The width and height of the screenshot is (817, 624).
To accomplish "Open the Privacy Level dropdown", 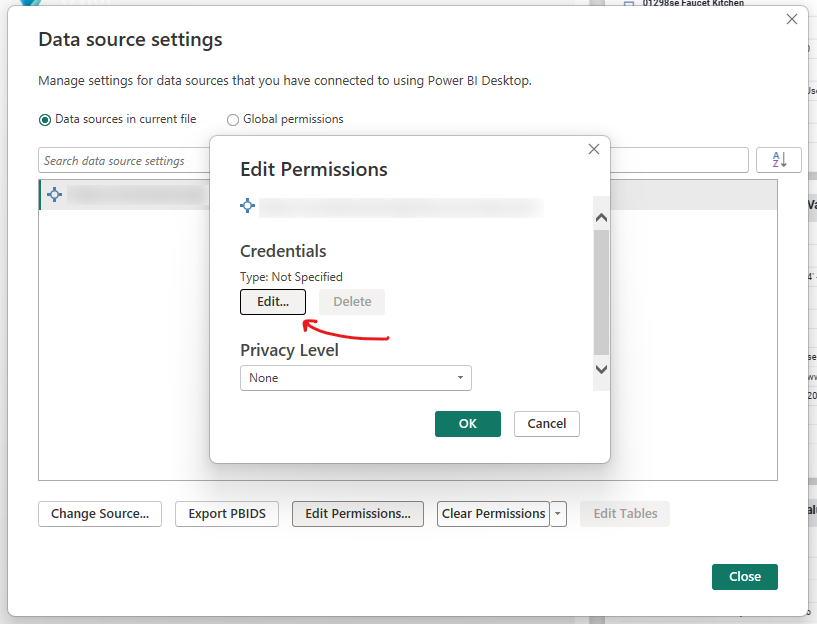I will coord(355,378).
